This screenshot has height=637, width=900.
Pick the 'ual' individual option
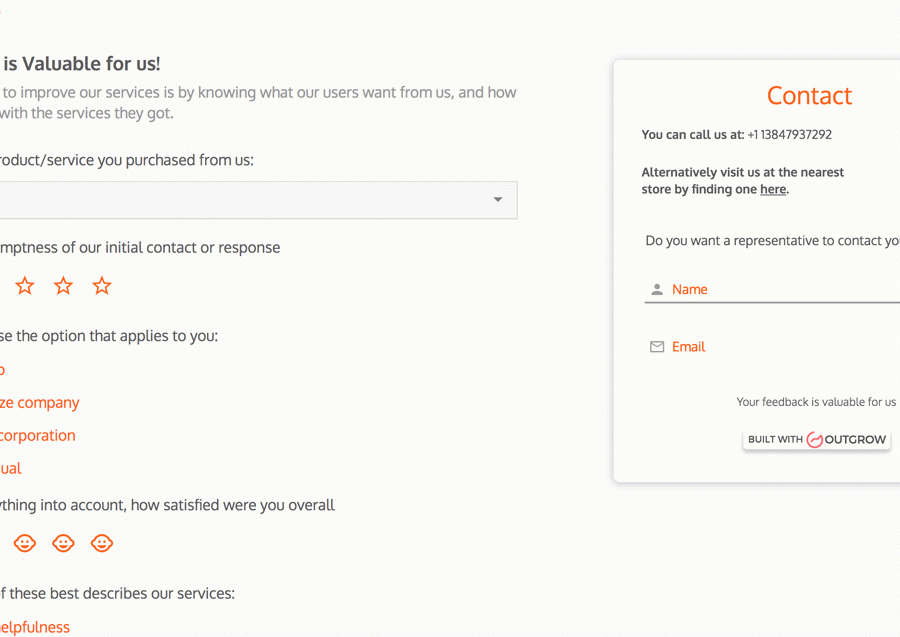click(11, 468)
